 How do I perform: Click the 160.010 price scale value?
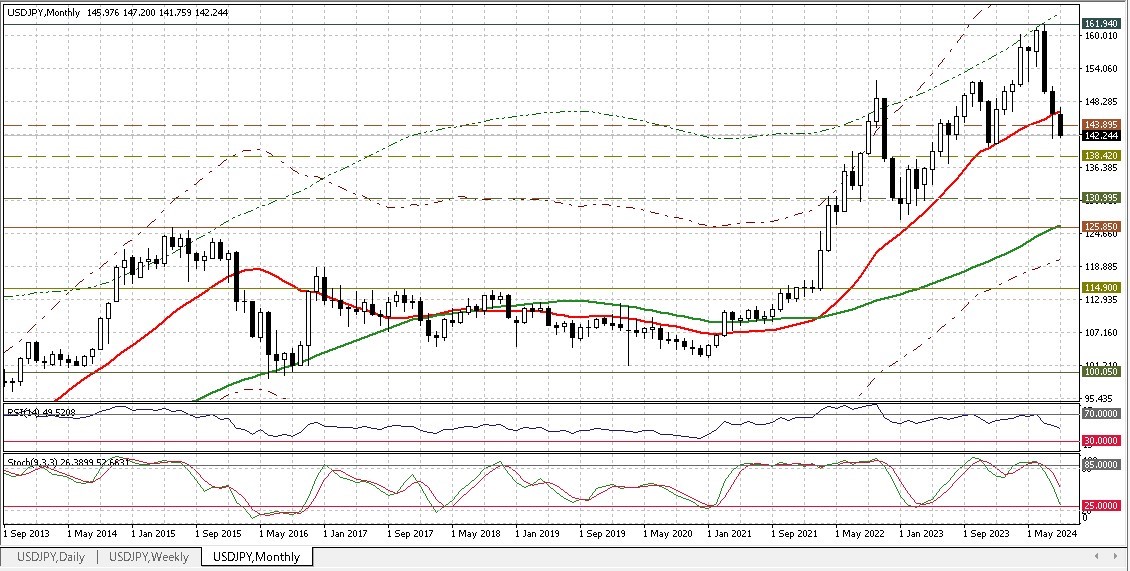click(1101, 35)
